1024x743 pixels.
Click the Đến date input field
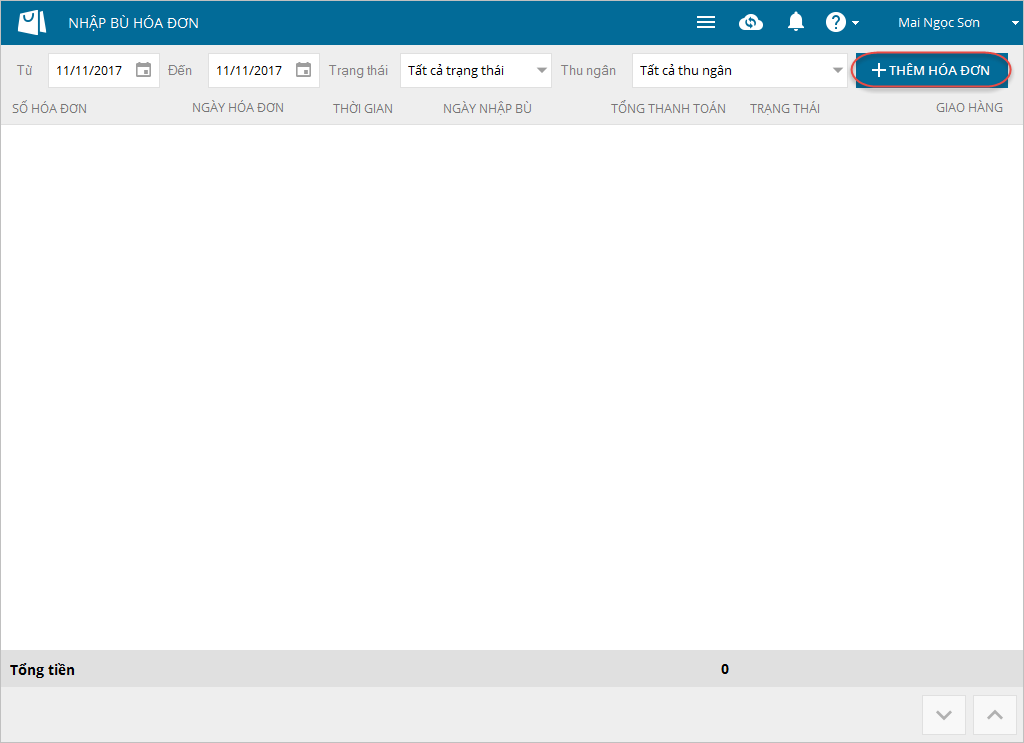tap(264, 71)
